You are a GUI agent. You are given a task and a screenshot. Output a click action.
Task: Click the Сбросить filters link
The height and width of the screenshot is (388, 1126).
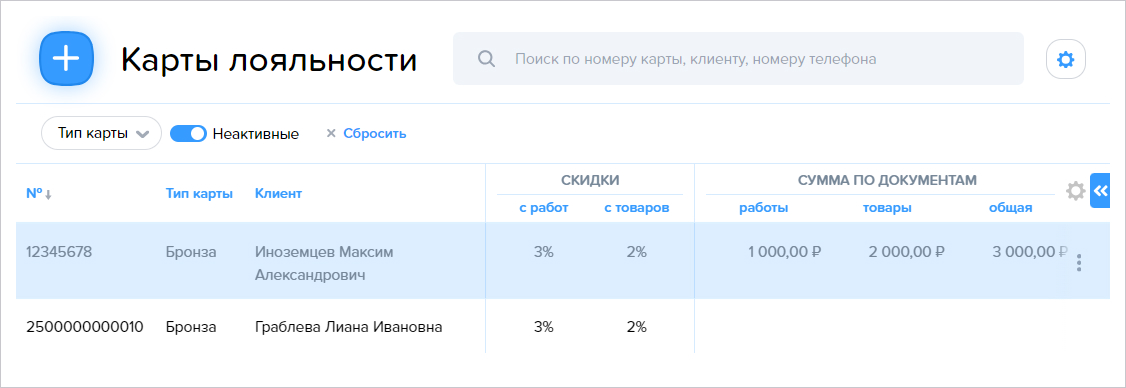pos(375,134)
